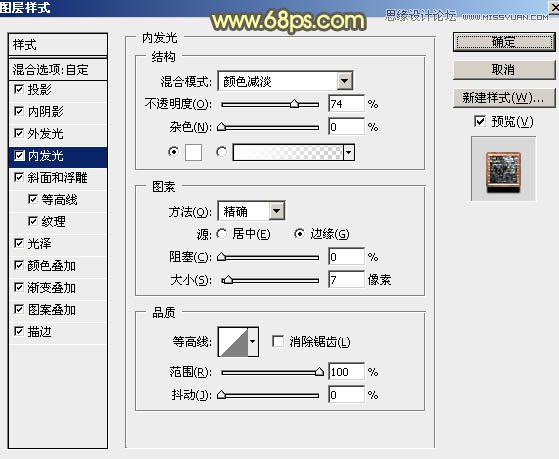This screenshot has width=559, height=459.
Task: Click the 大小 value field showing 7
Action: (347, 280)
